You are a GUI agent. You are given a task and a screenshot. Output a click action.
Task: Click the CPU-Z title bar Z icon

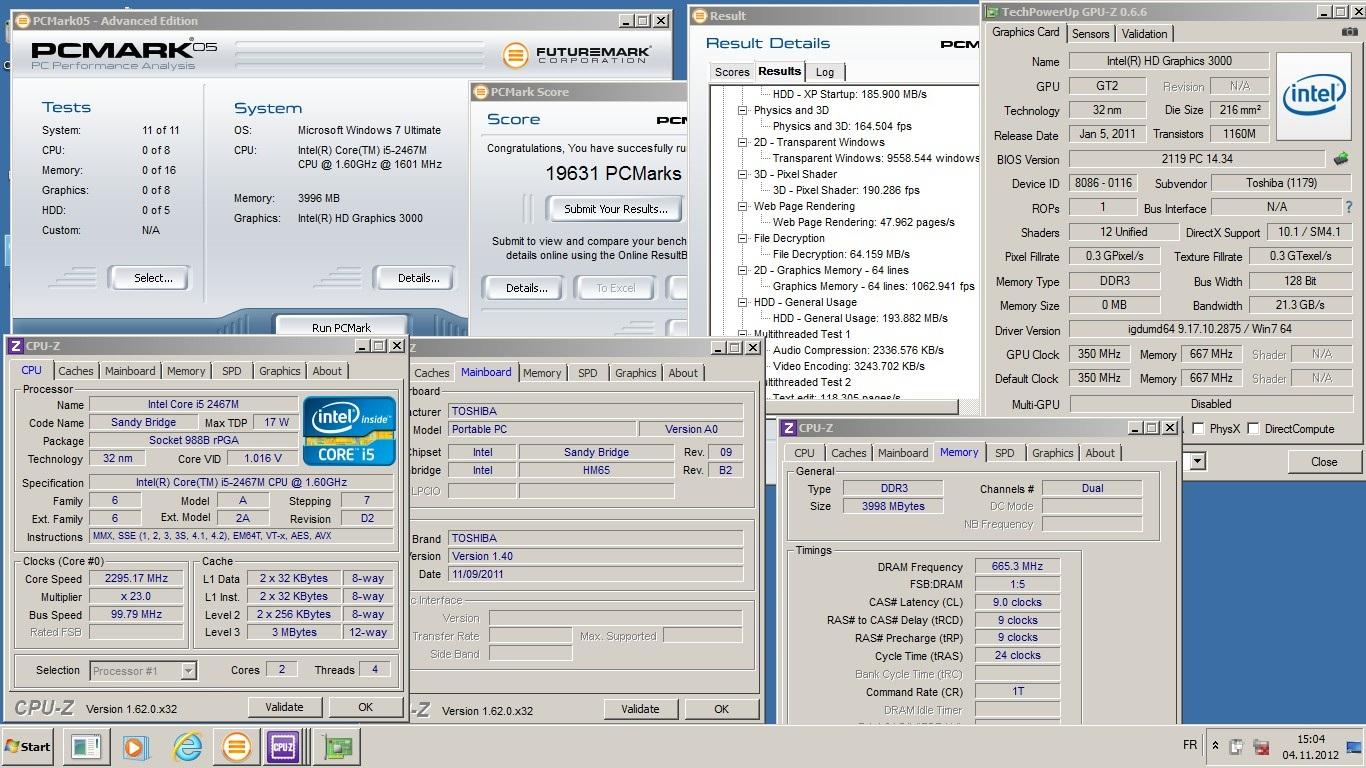15,346
